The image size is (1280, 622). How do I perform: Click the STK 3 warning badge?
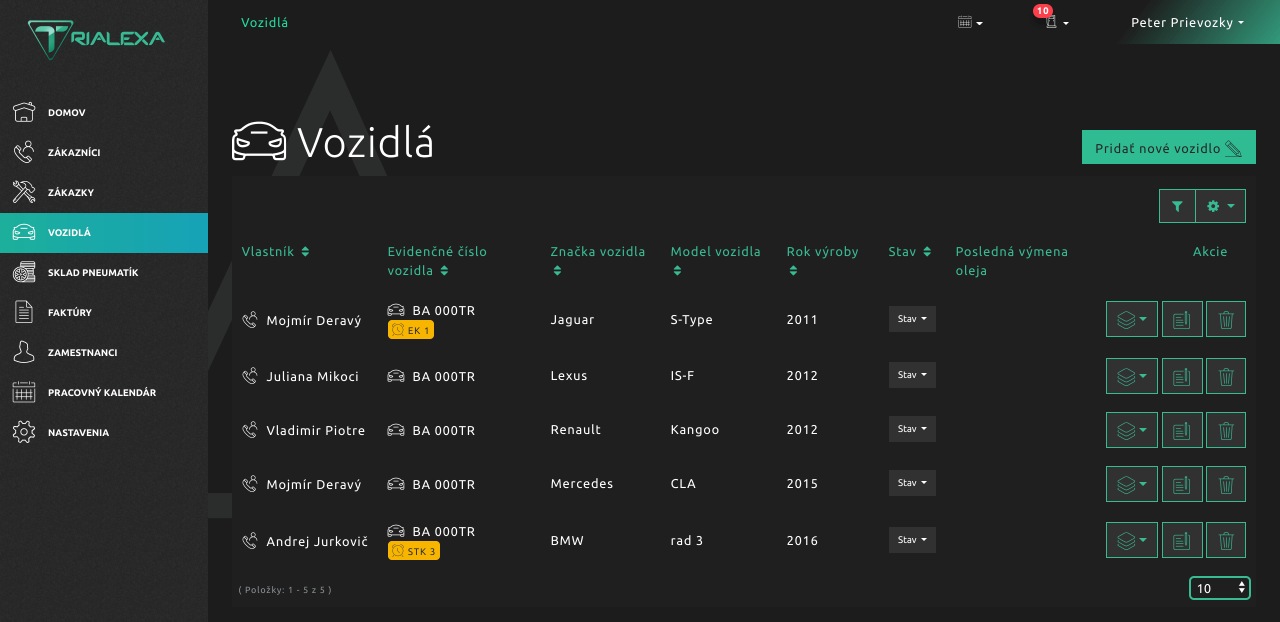click(x=414, y=551)
